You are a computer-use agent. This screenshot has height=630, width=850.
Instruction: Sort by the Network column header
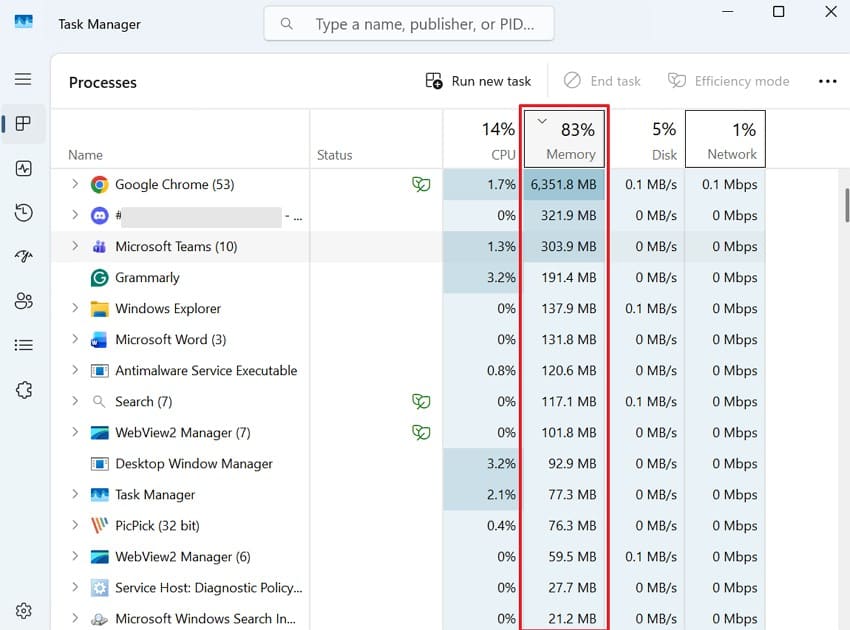tap(725, 139)
